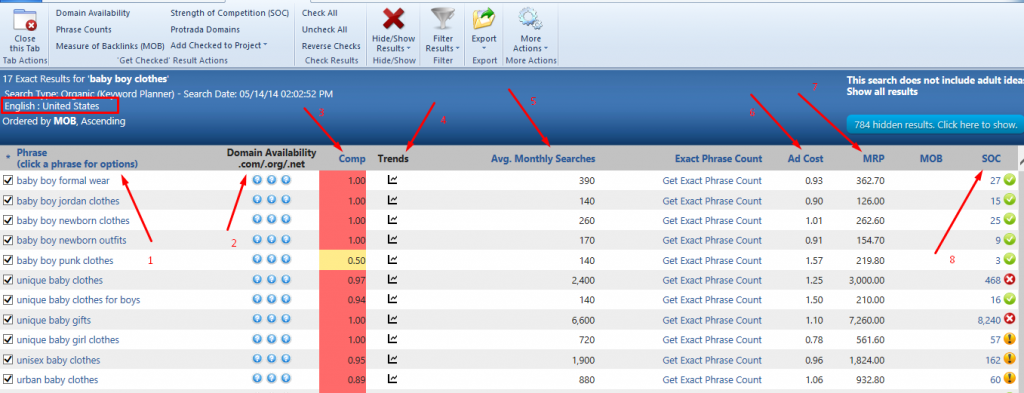The width and height of the screenshot is (1024, 393).
Task: Get Exact Phrase Count for baby boy formal wear
Action: coord(712,181)
